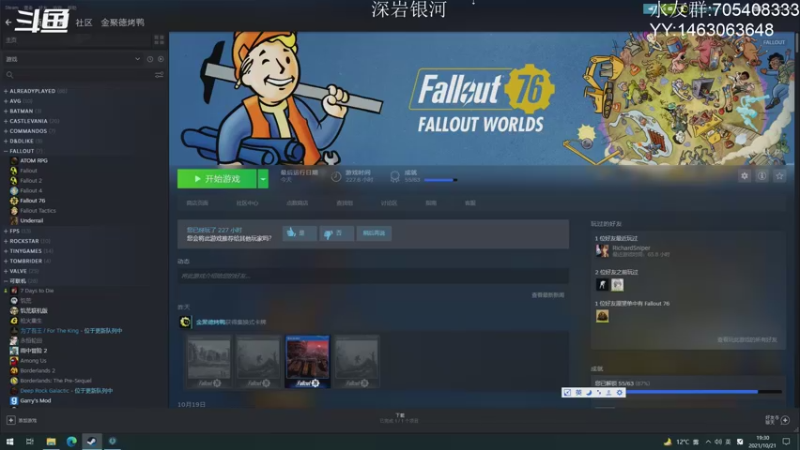Open the 金聚德烤鸭 profile menu

(x=122, y=22)
